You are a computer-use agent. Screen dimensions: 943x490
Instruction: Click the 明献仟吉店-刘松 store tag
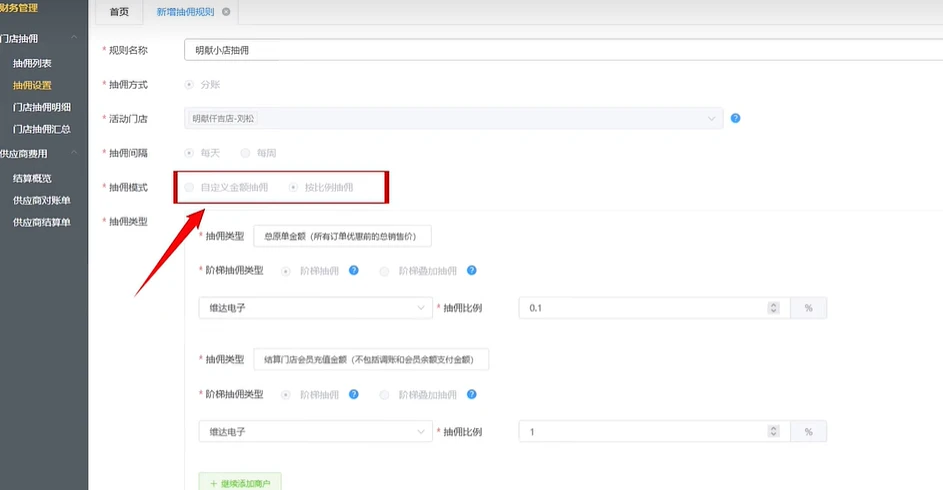[x=223, y=118]
